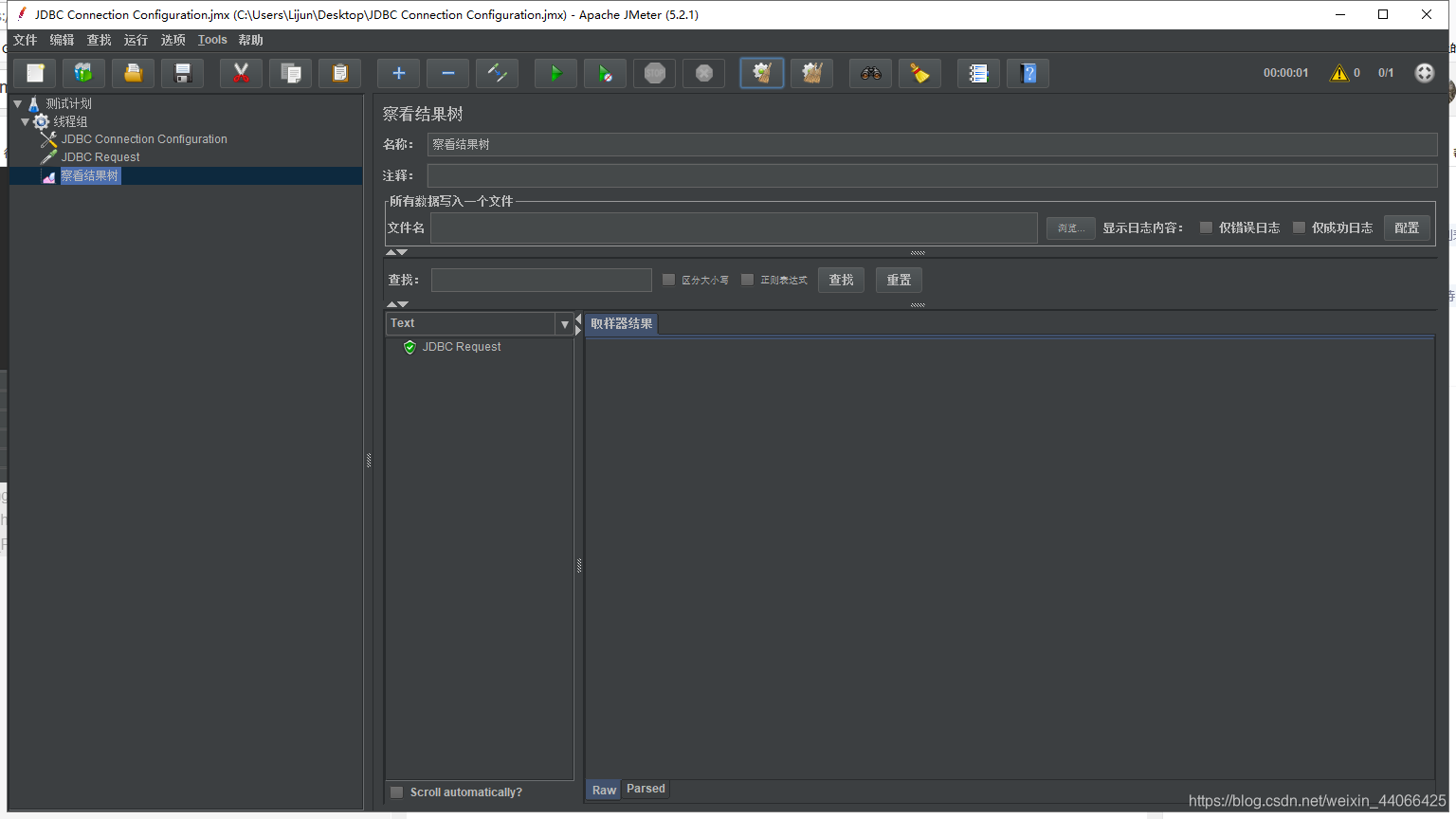Clear all results with the double broom icon
1456x819 pixels.
click(812, 73)
